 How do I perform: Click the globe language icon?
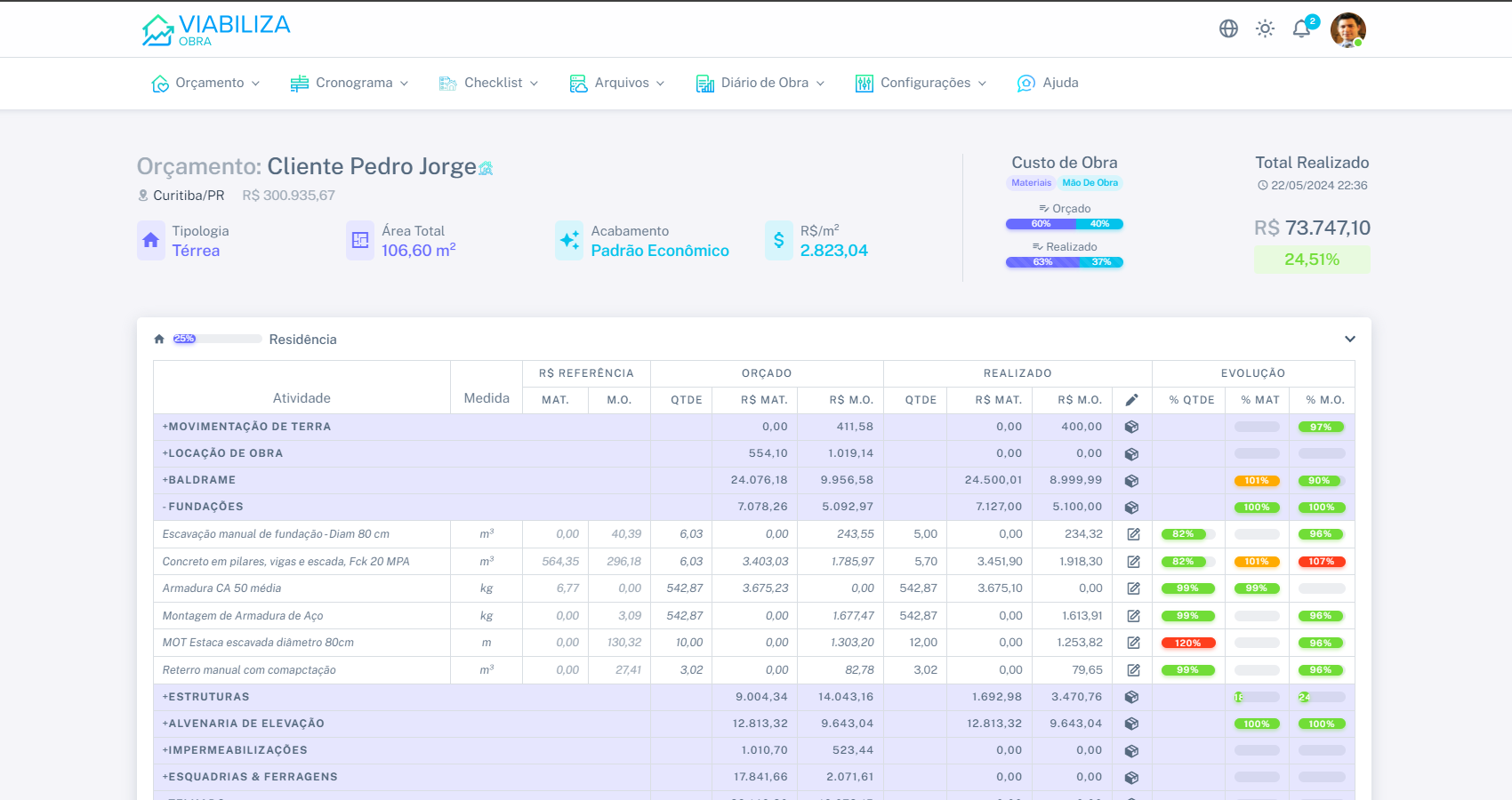pyautogui.click(x=1228, y=28)
